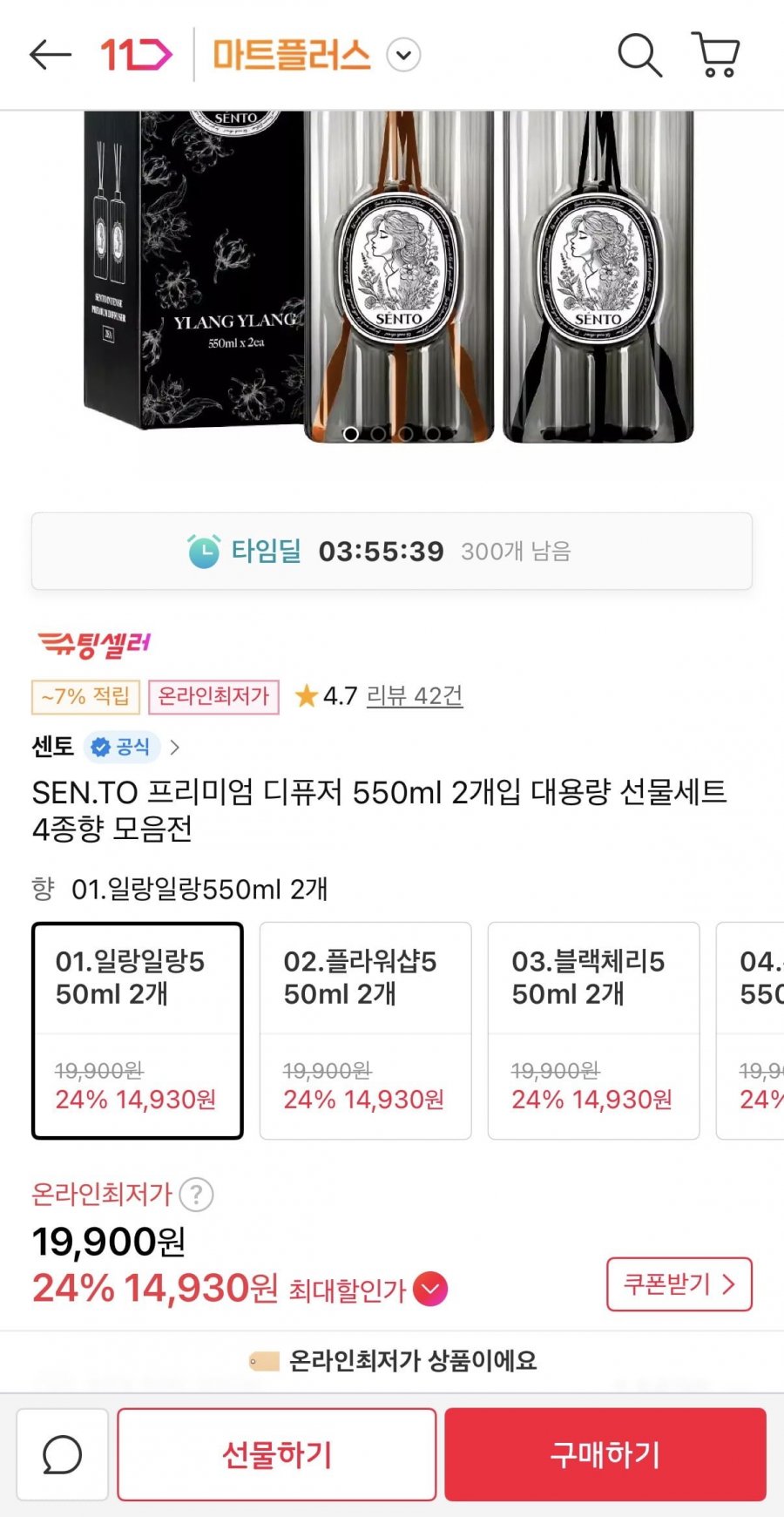The image size is (784, 1517).
Task: Expand the 마트플러스 dropdown arrow
Action: (x=403, y=55)
